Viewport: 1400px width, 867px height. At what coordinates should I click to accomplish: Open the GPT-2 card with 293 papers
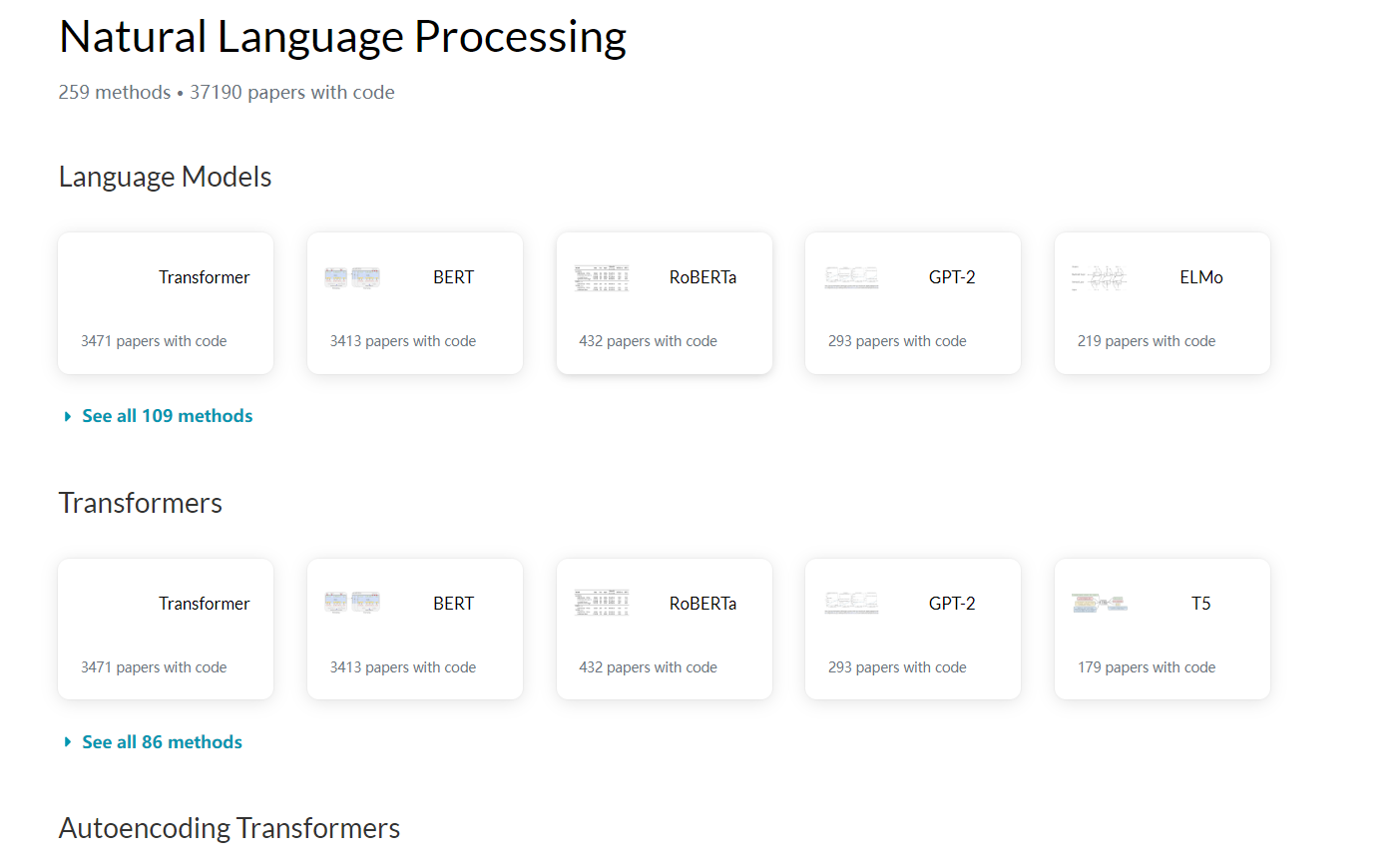(912, 302)
